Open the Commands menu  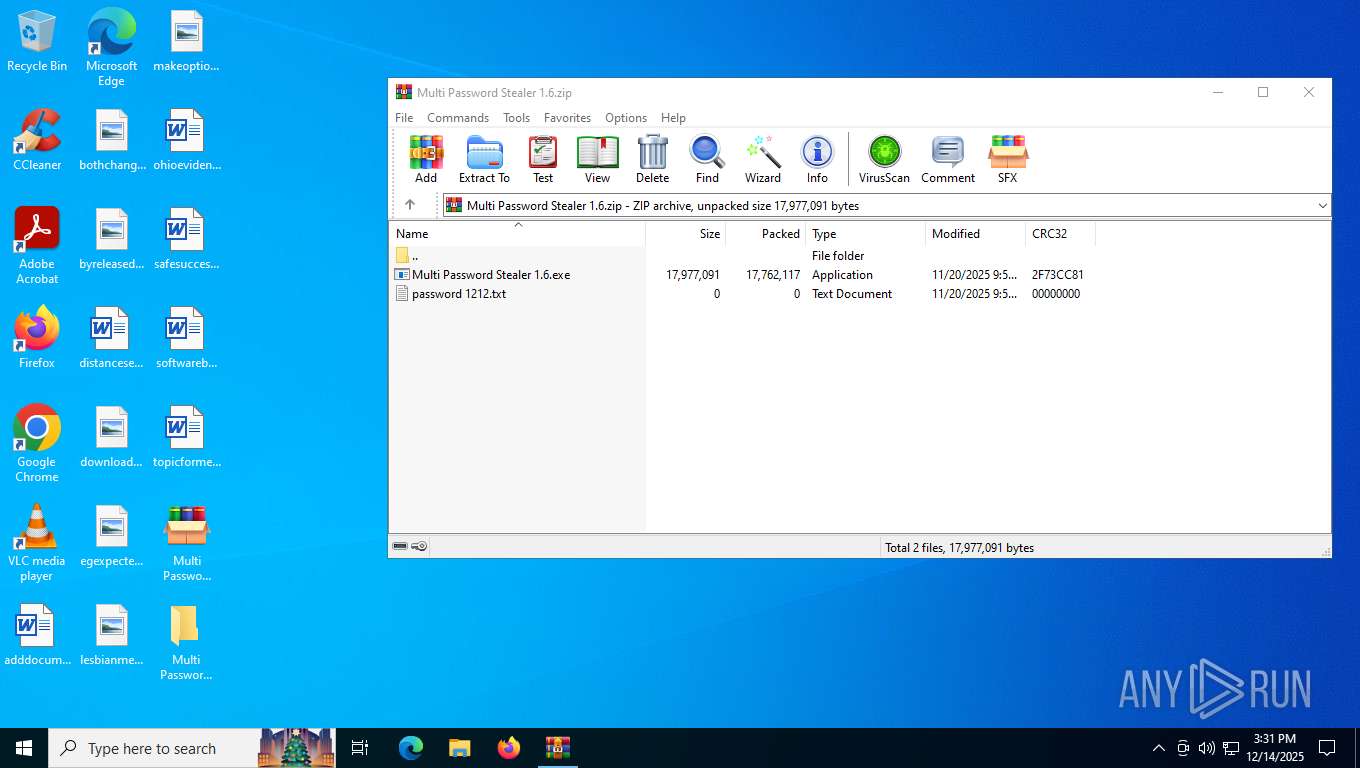pos(458,118)
